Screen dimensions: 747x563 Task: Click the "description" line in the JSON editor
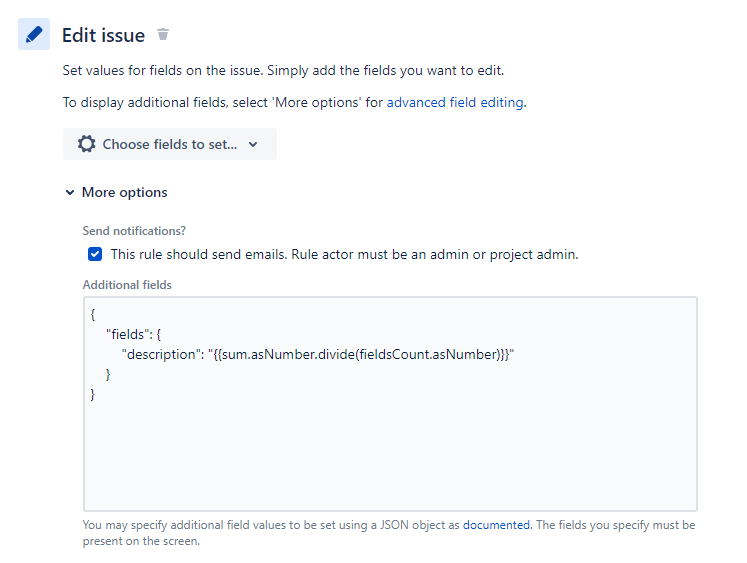160,354
